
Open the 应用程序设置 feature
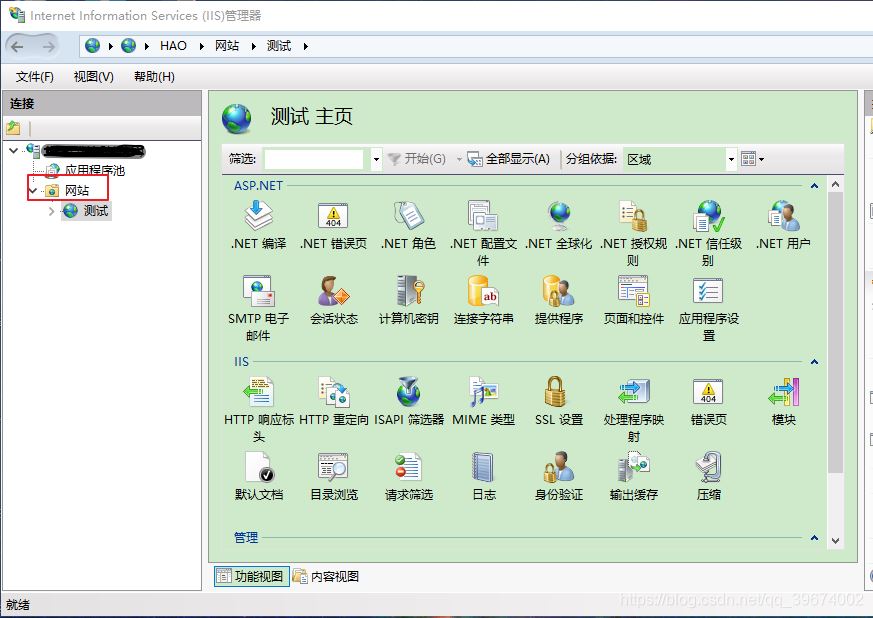click(x=708, y=308)
